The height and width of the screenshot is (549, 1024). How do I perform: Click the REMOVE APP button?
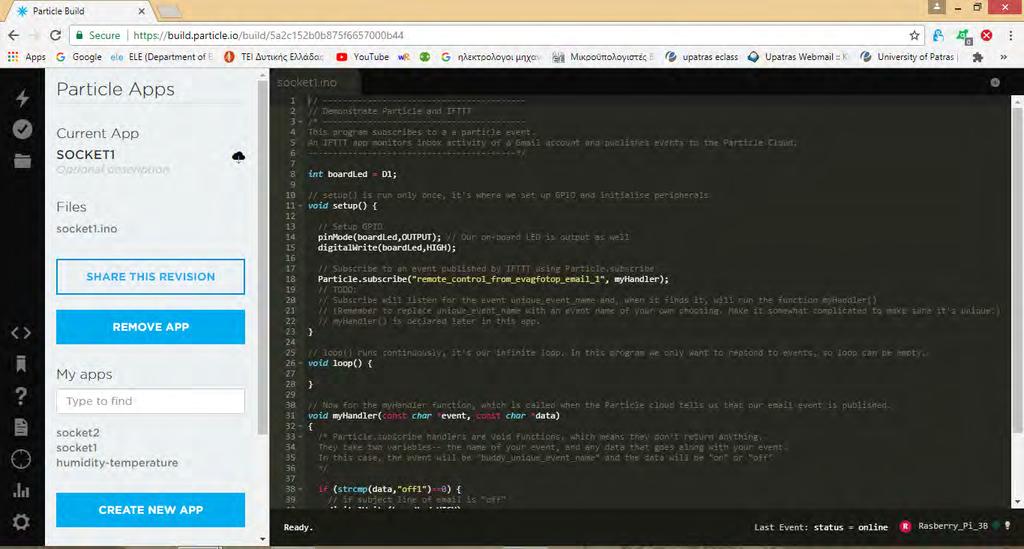[150, 327]
